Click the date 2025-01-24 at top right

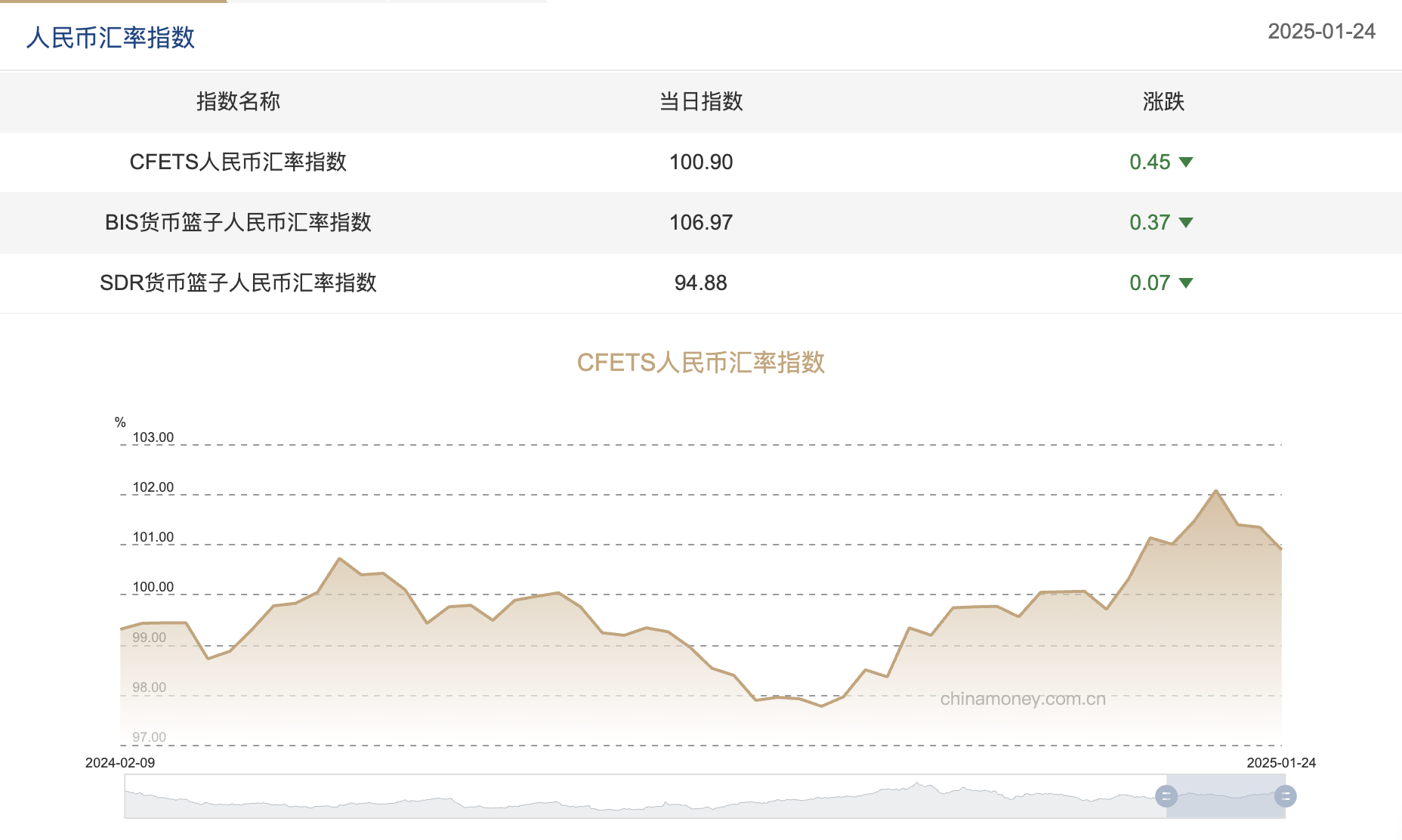point(1321,31)
